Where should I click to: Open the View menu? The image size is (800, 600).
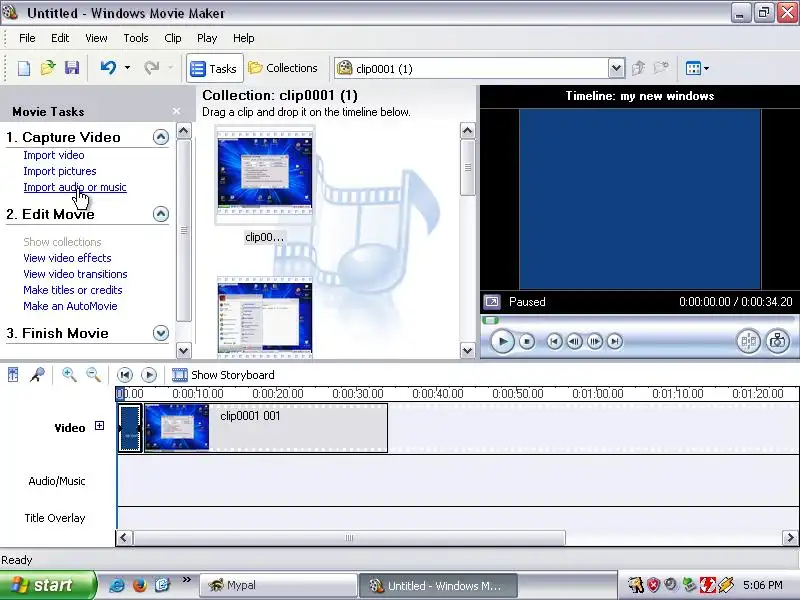click(96, 38)
